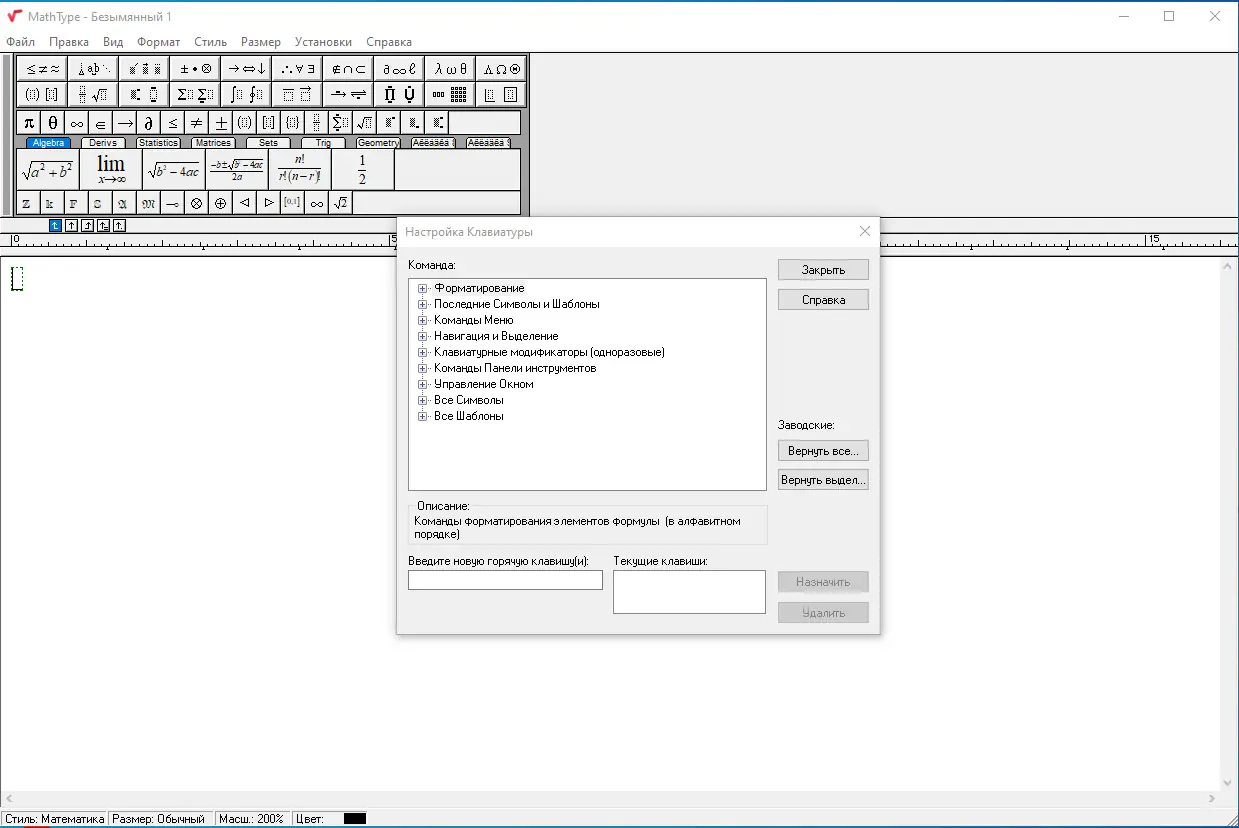Expand Клавиатурные модификаторы node
The height and width of the screenshot is (828, 1239).
coord(423,352)
